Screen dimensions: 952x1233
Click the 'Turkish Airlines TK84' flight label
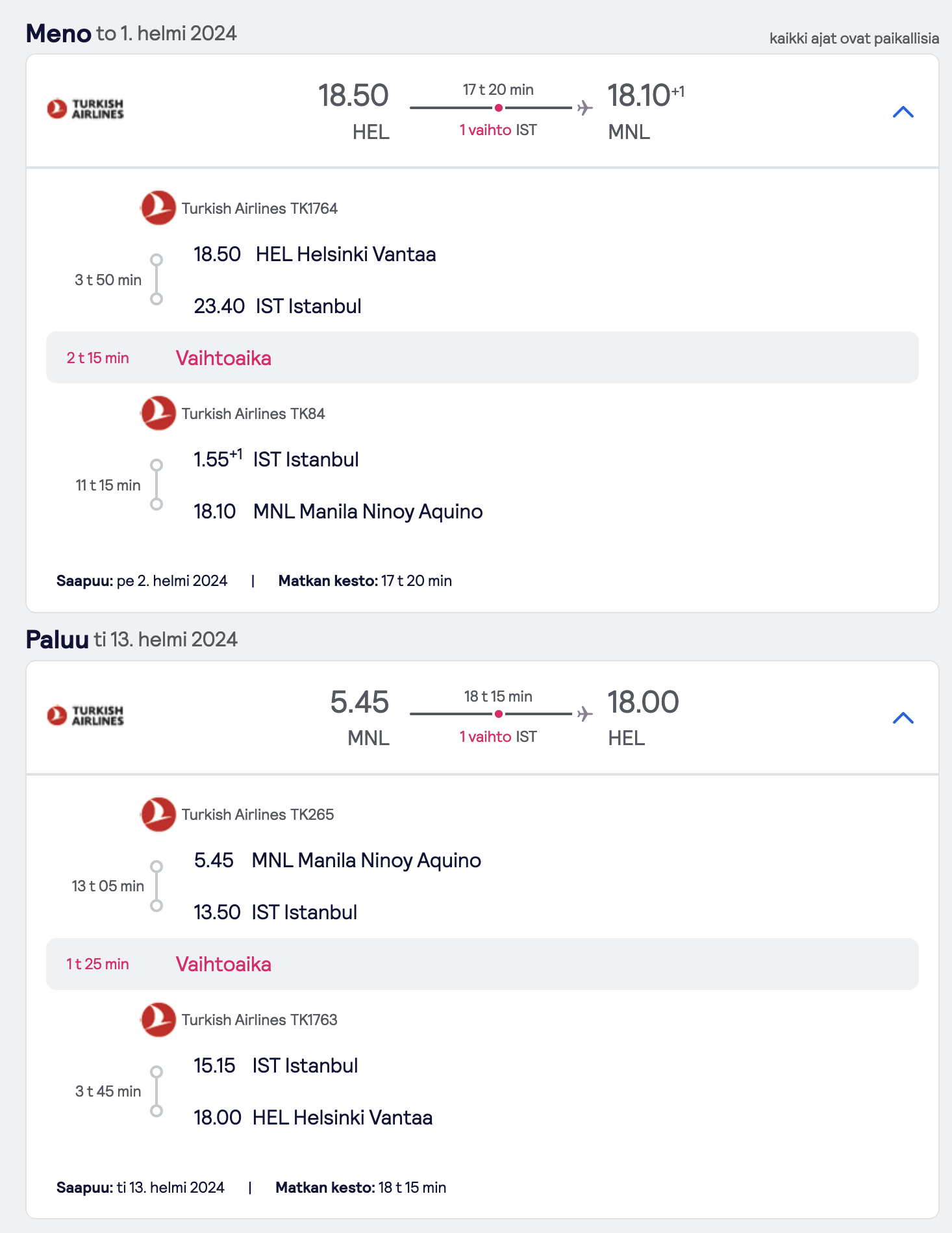pyautogui.click(x=253, y=414)
